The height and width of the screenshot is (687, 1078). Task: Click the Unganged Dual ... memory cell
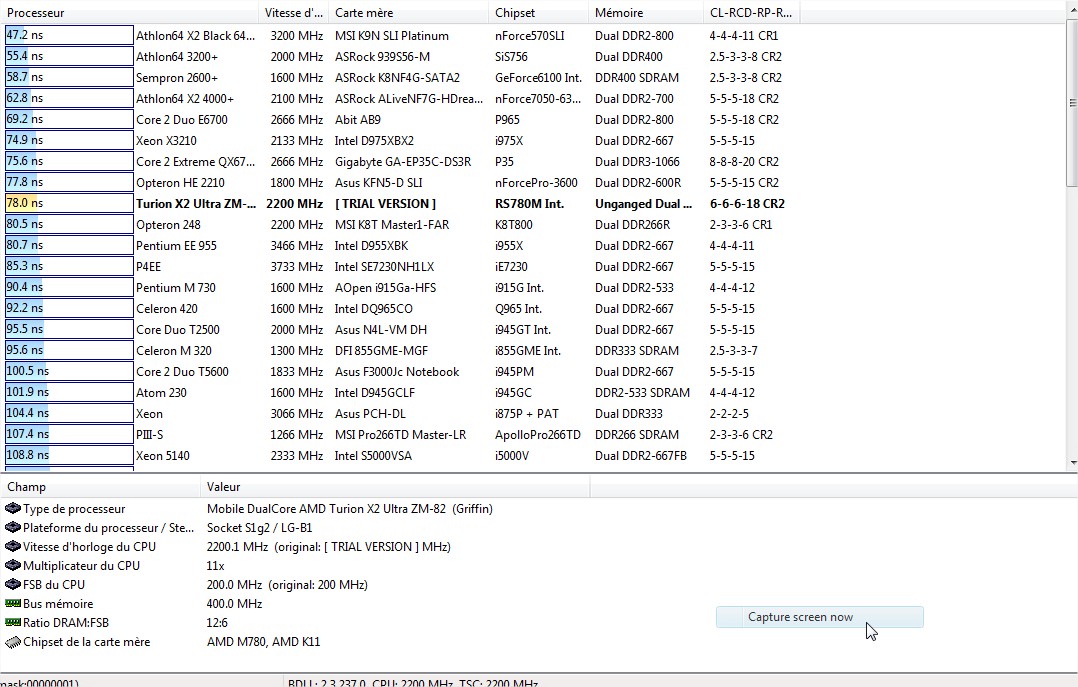pyautogui.click(x=644, y=204)
